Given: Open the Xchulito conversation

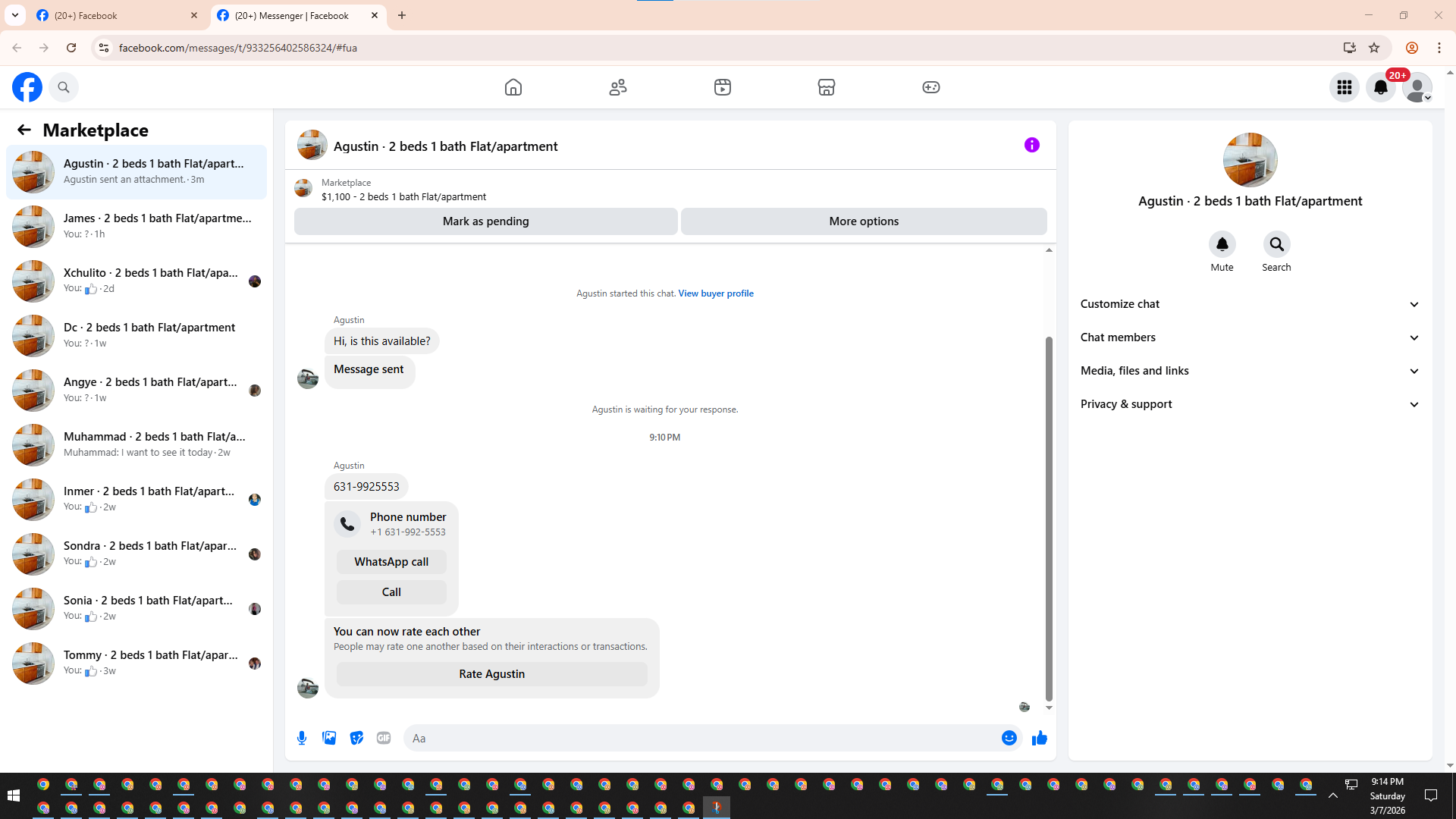Looking at the screenshot, I should pos(136,281).
